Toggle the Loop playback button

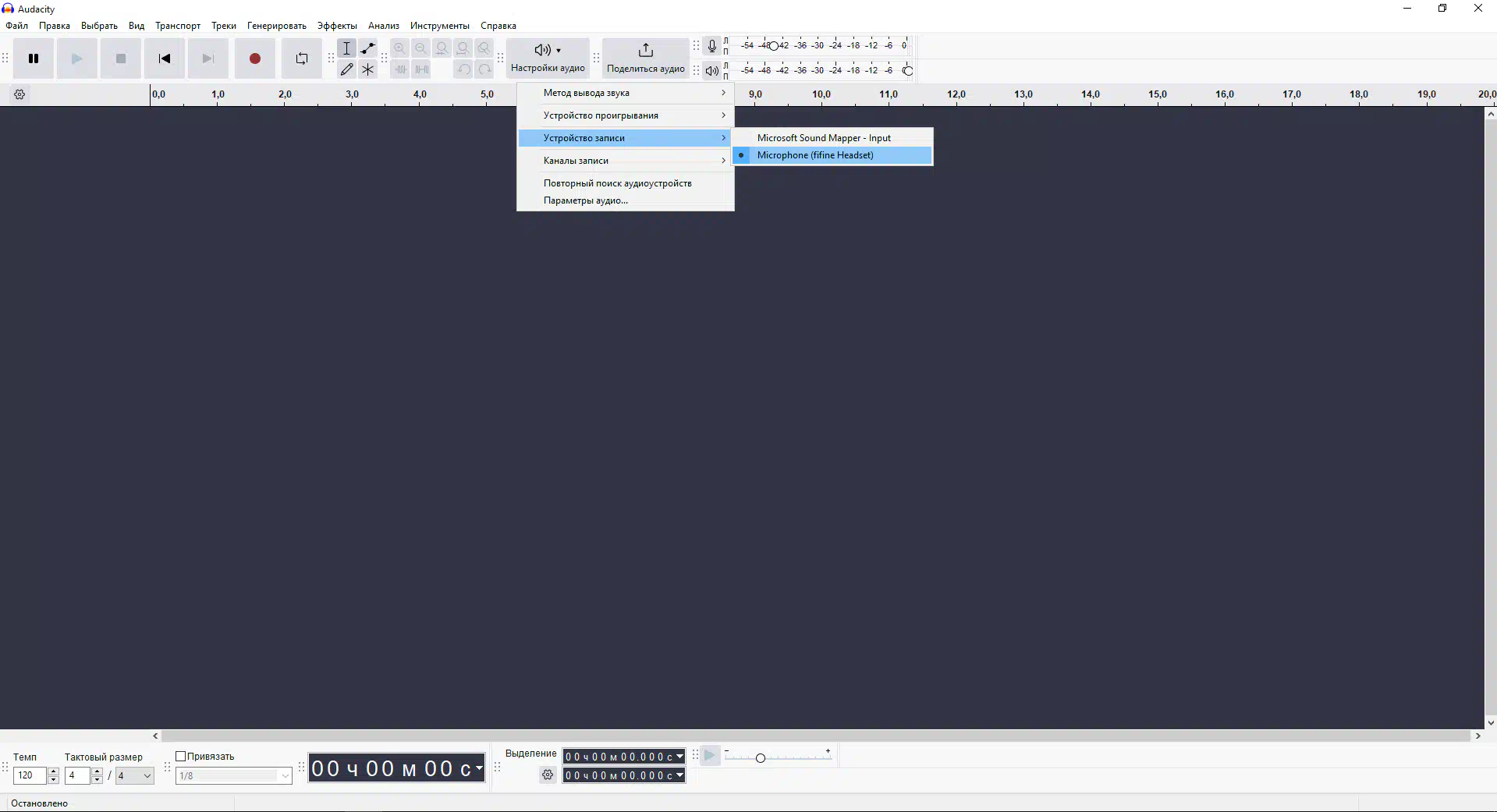[302, 59]
